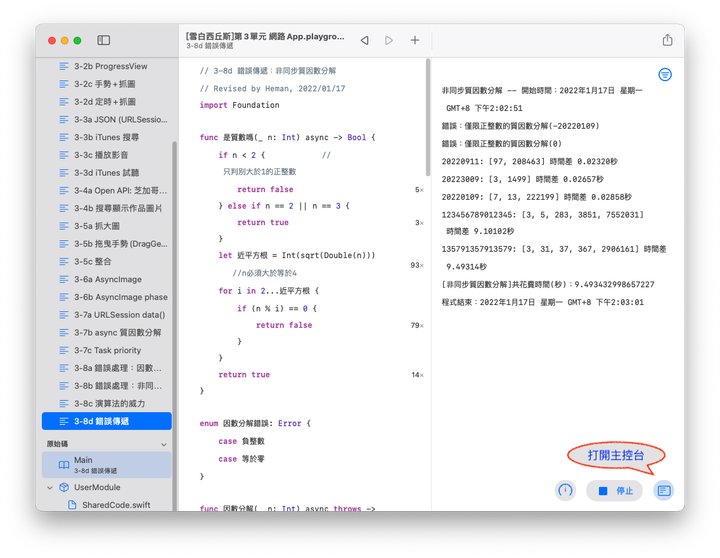720x558 pixels.
Task: Click 'let 近平方根' code line
Action: tap(297, 255)
